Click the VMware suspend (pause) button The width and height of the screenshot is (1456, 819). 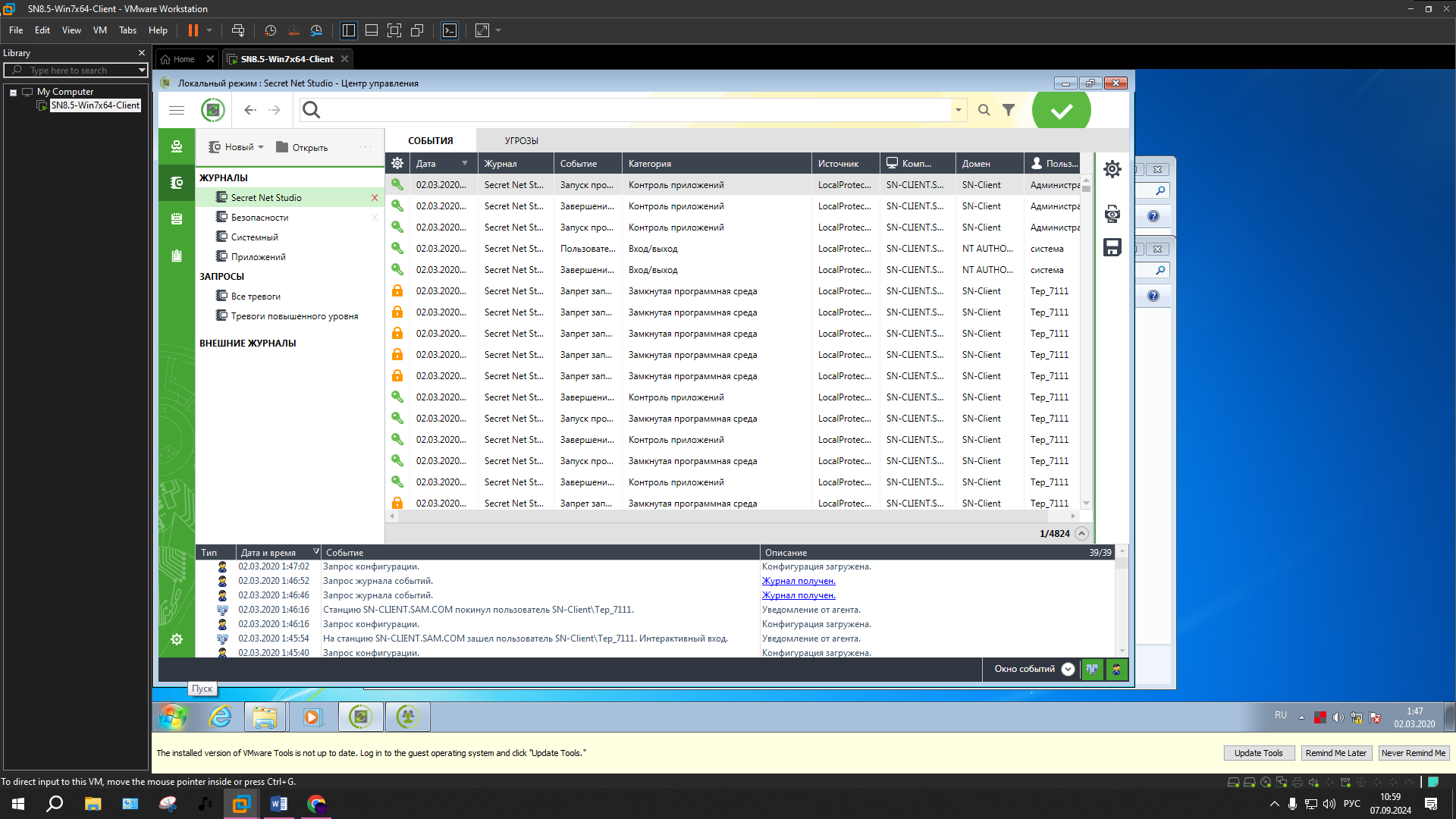[193, 30]
